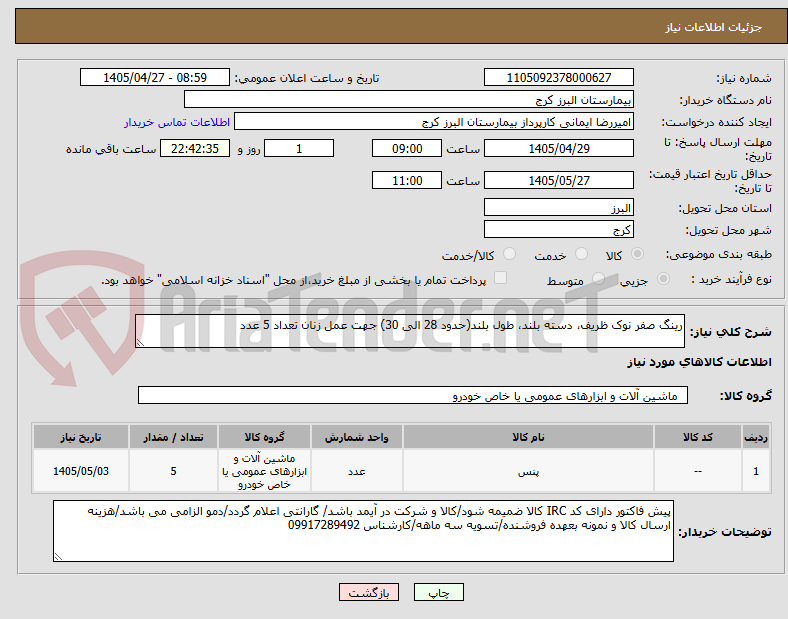Click the unit cell عدد
Image resolution: width=788 pixels, height=619 pixels.
coord(356,471)
